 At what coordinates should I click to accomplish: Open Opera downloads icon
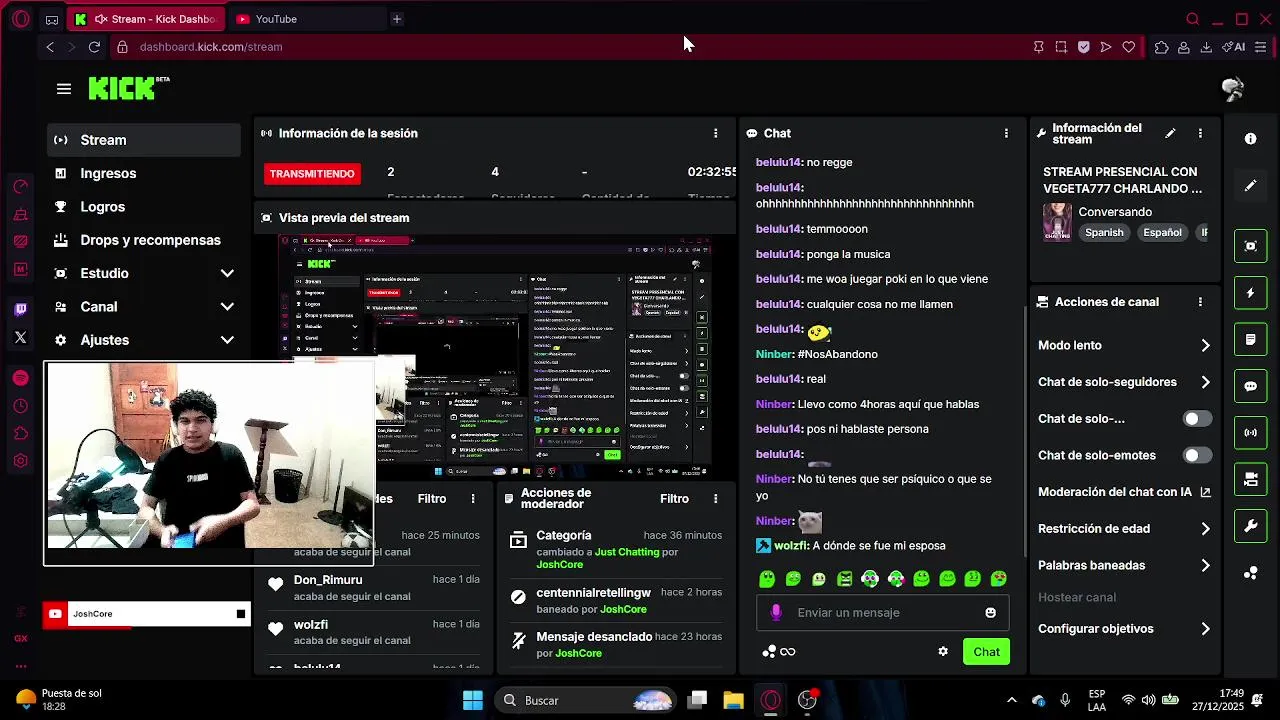[x=1206, y=47]
